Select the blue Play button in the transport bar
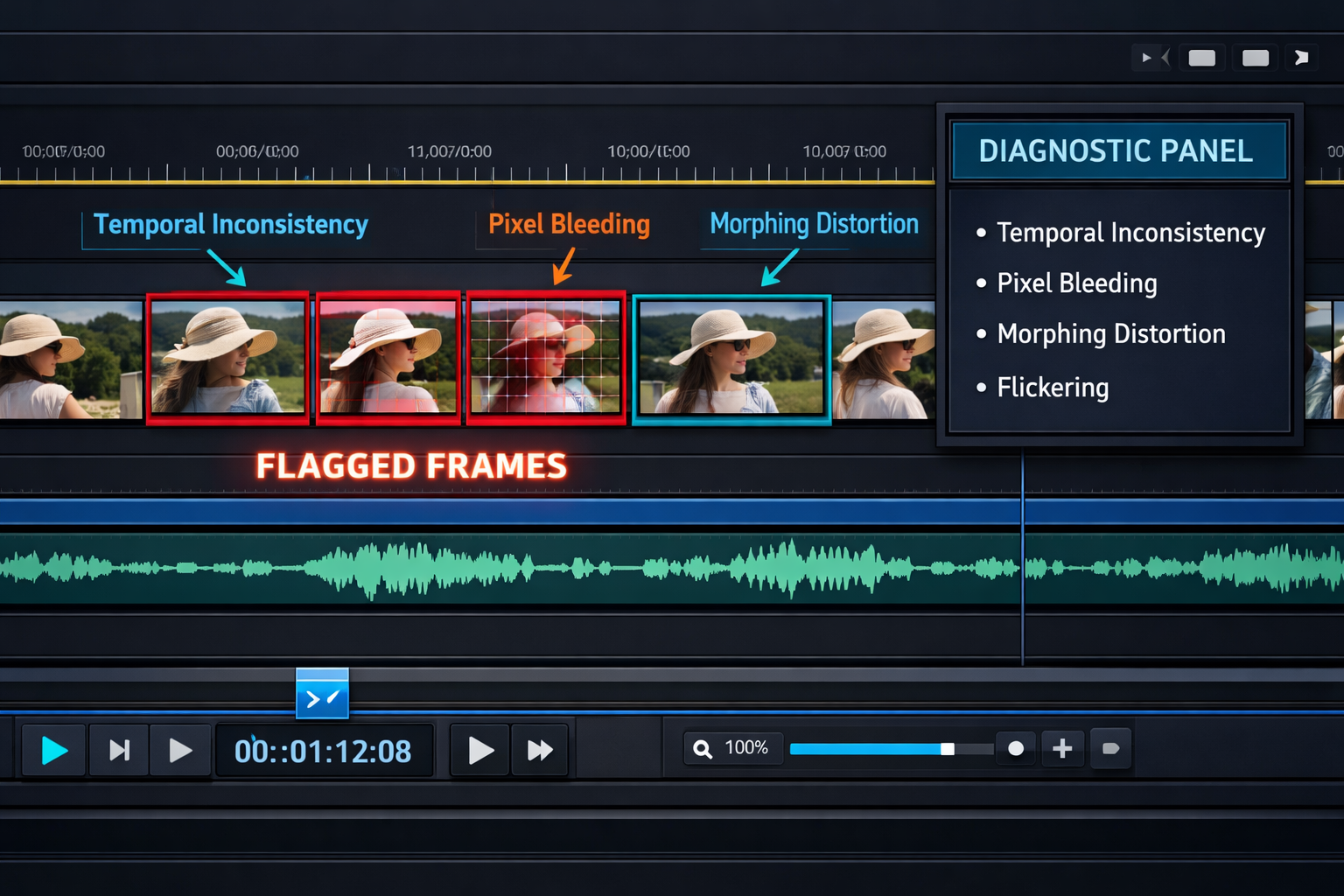Image resolution: width=1344 pixels, height=896 pixels. [52, 749]
